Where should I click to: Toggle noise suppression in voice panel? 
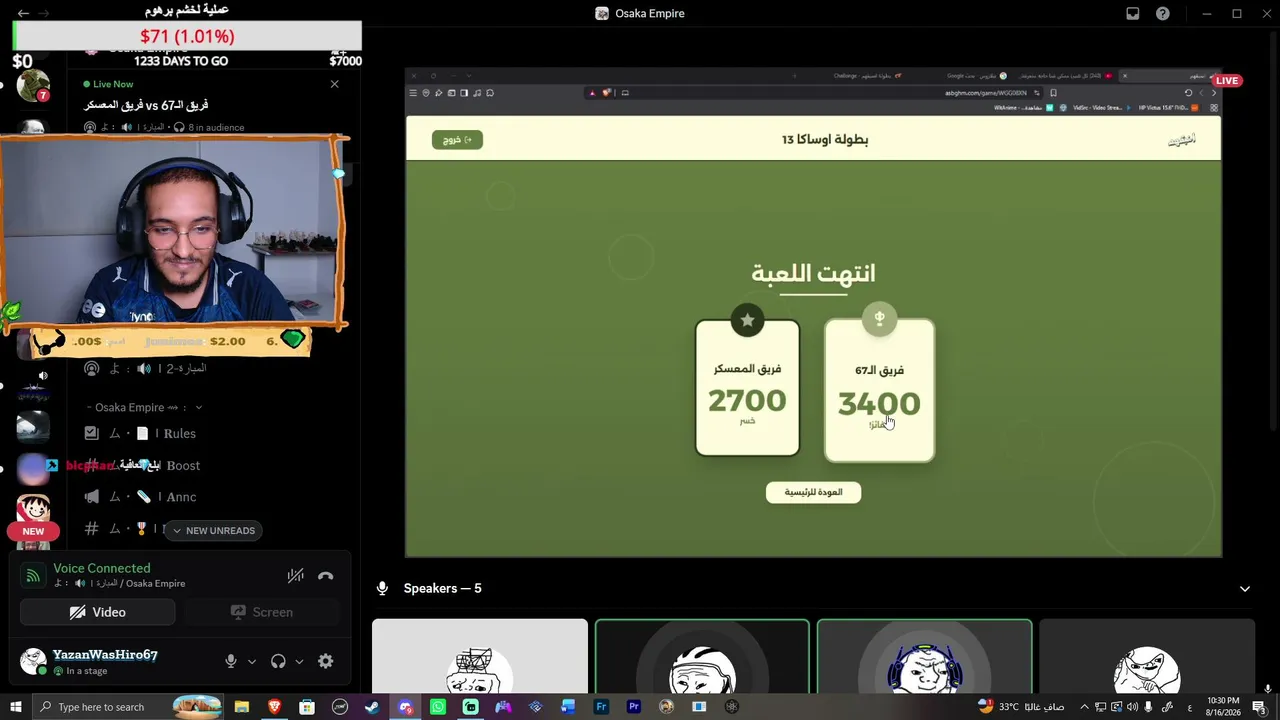pos(295,576)
